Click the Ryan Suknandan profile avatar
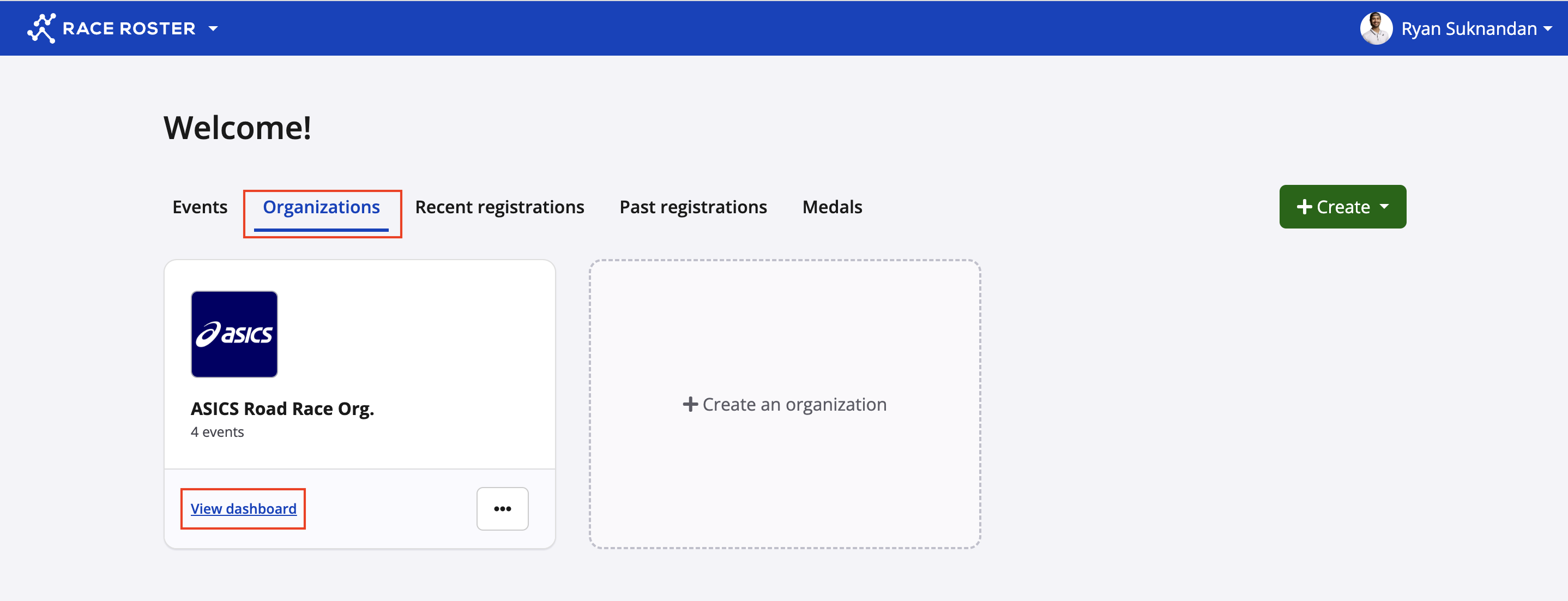 (1376, 28)
